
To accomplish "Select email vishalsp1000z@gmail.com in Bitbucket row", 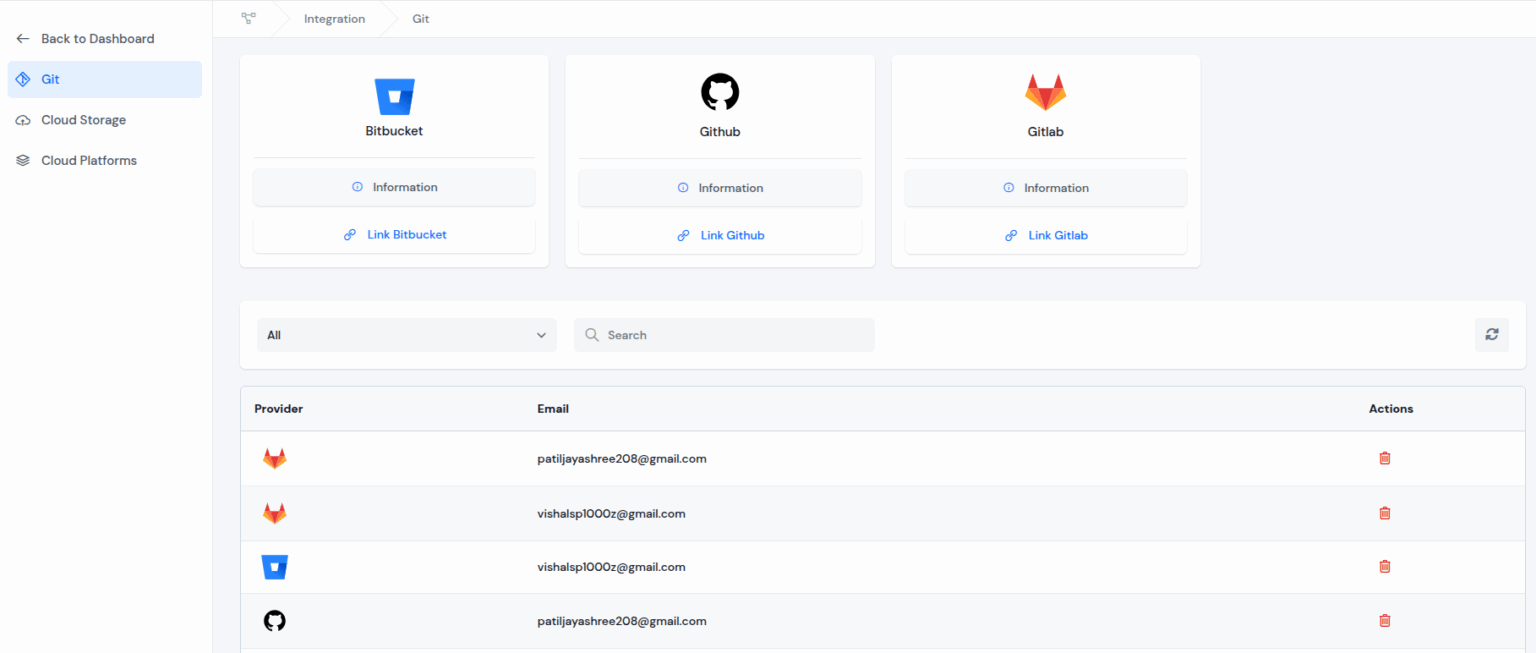I will pyautogui.click(x=611, y=567).
